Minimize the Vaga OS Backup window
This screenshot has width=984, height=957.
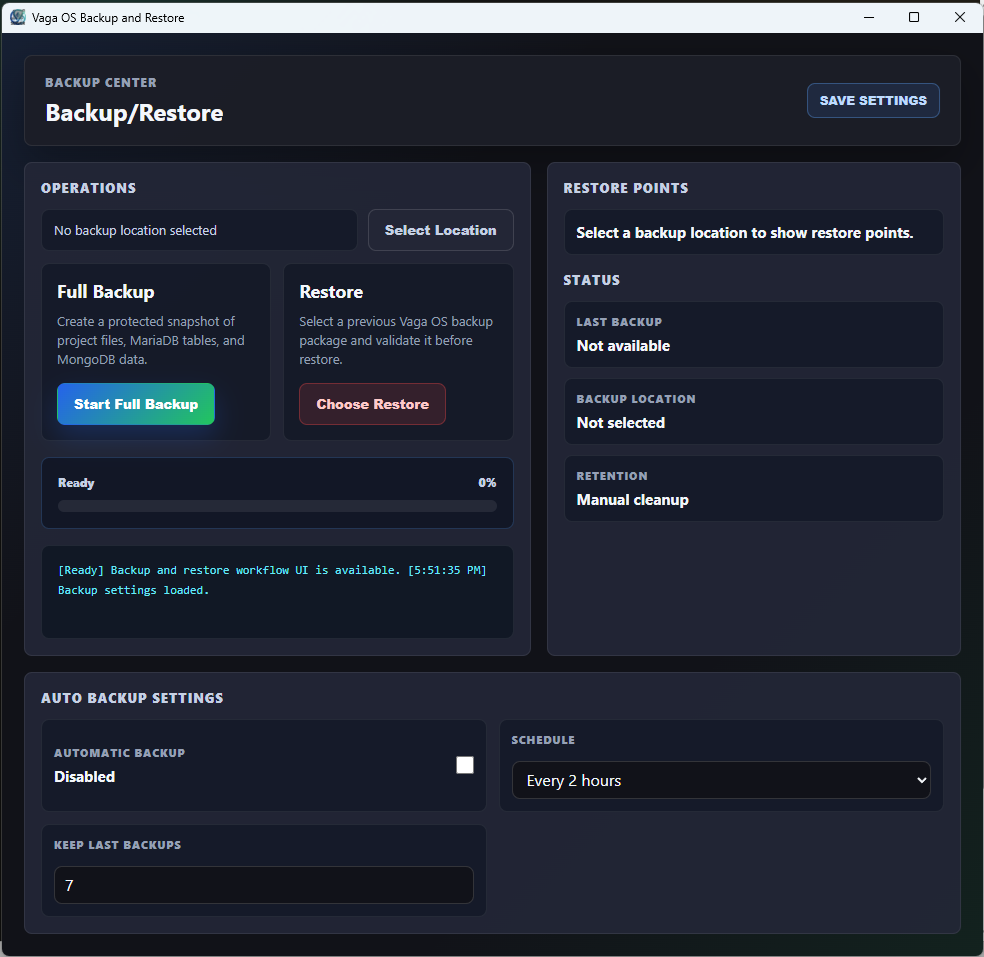coord(869,17)
